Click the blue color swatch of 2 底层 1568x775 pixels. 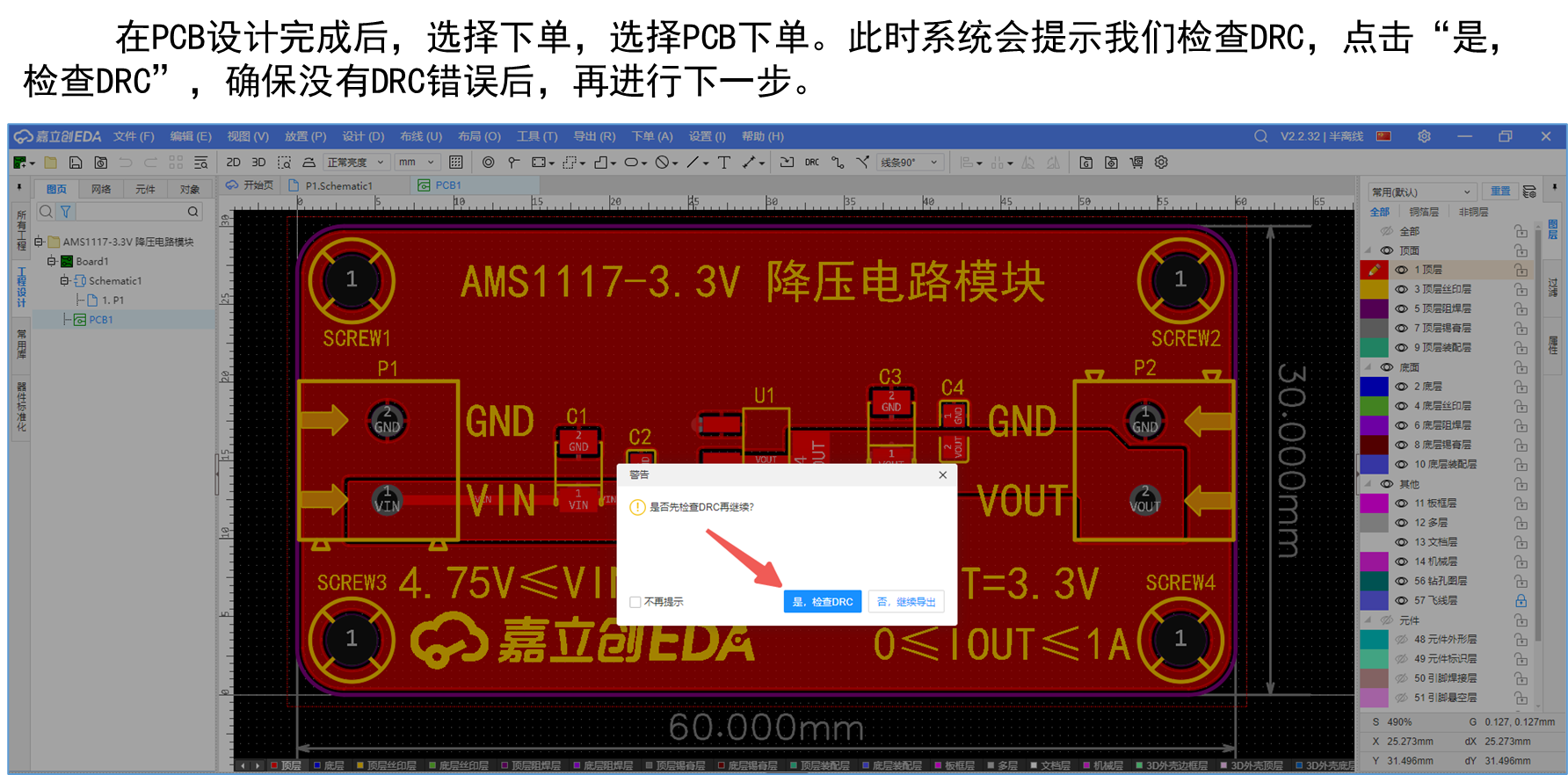[x=1374, y=387]
